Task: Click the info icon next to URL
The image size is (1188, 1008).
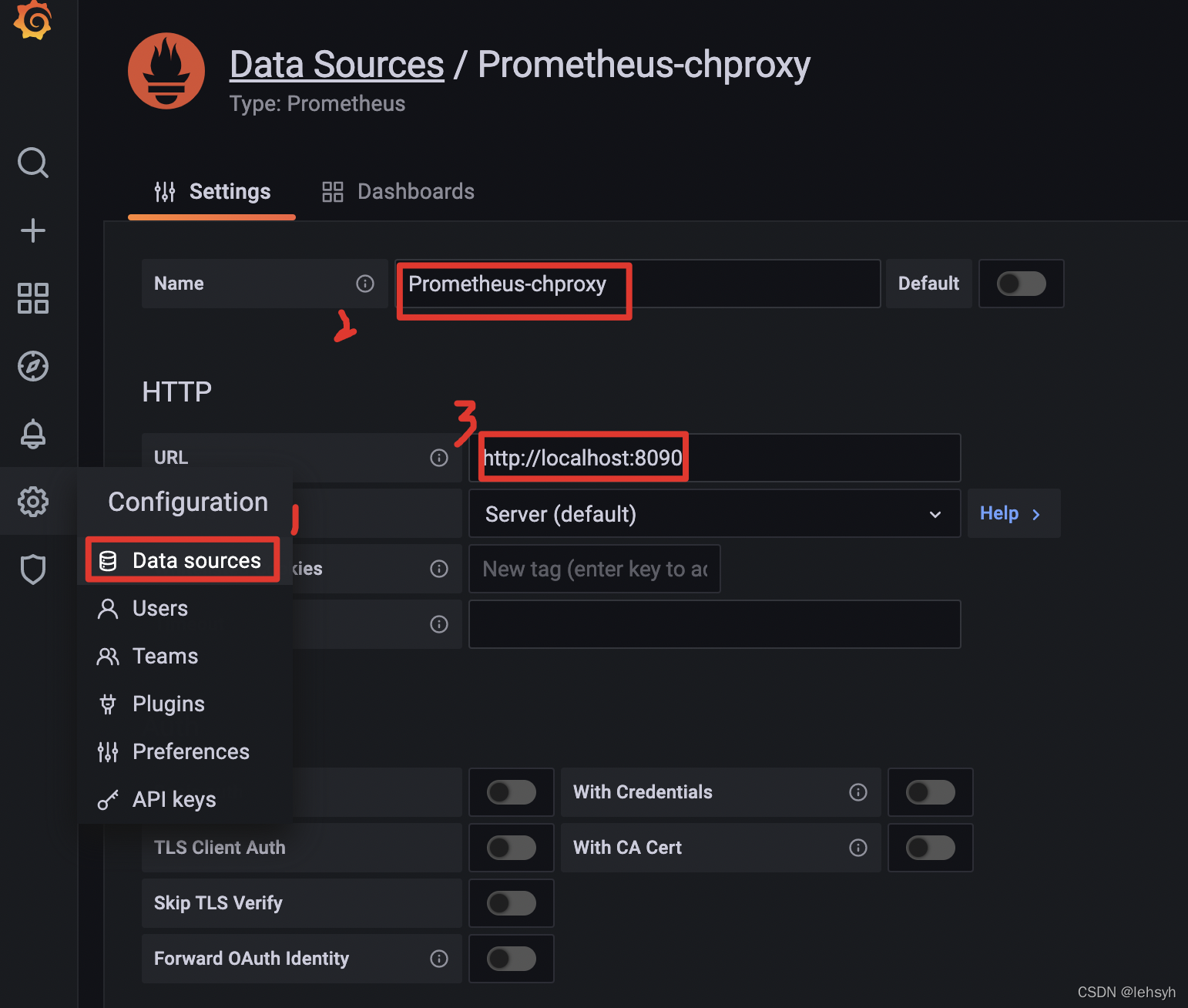Action: point(439,458)
